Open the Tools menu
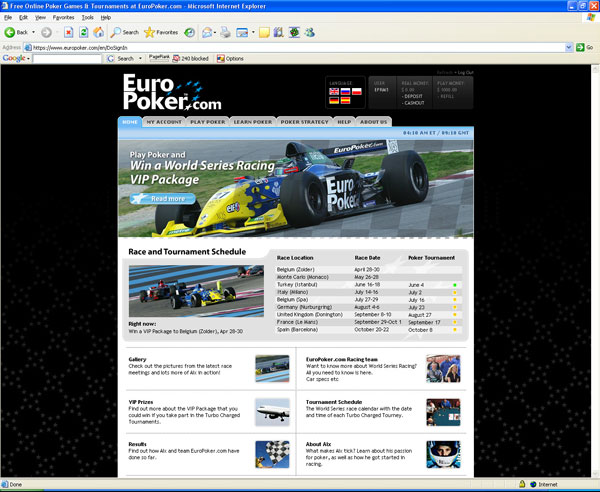 (x=88, y=18)
